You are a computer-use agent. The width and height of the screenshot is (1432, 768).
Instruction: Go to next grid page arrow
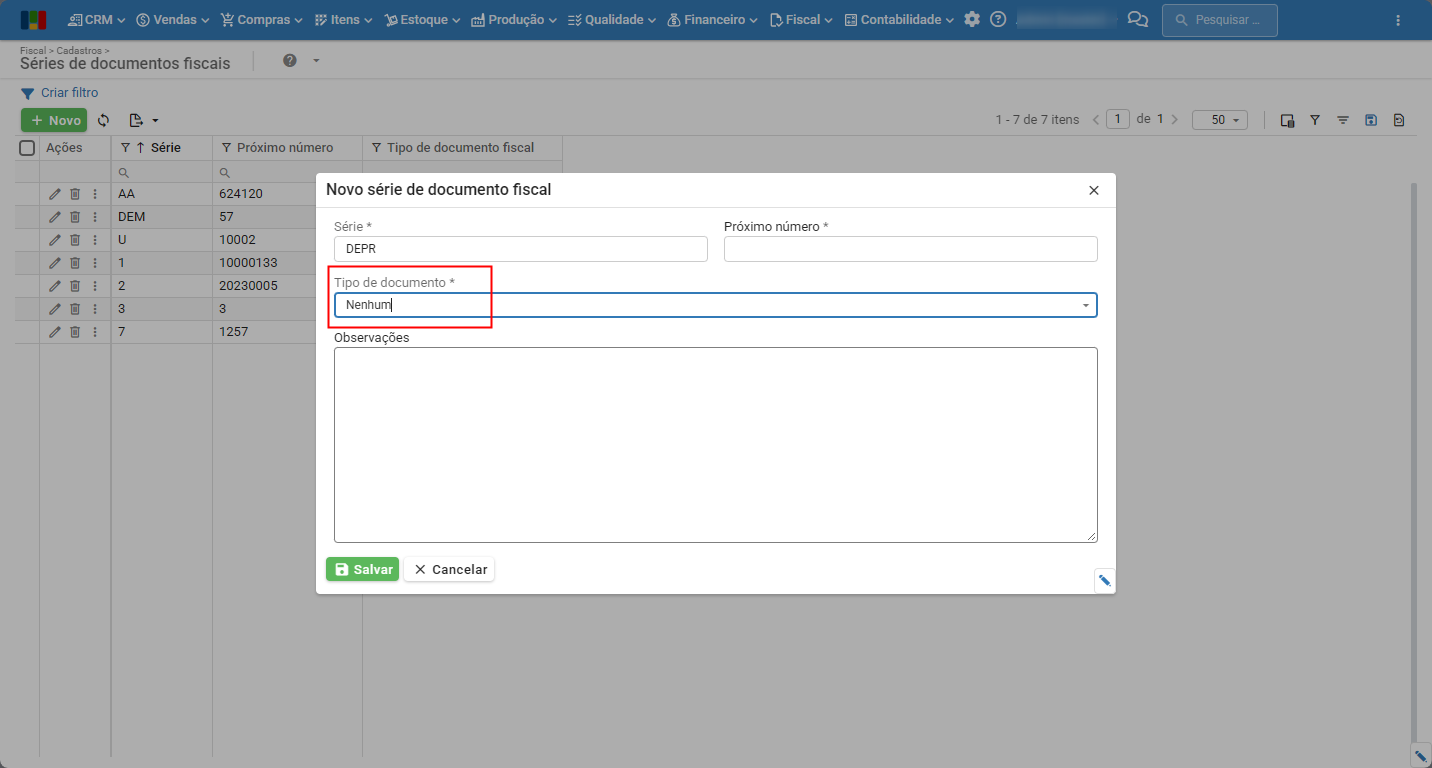[x=1174, y=120]
